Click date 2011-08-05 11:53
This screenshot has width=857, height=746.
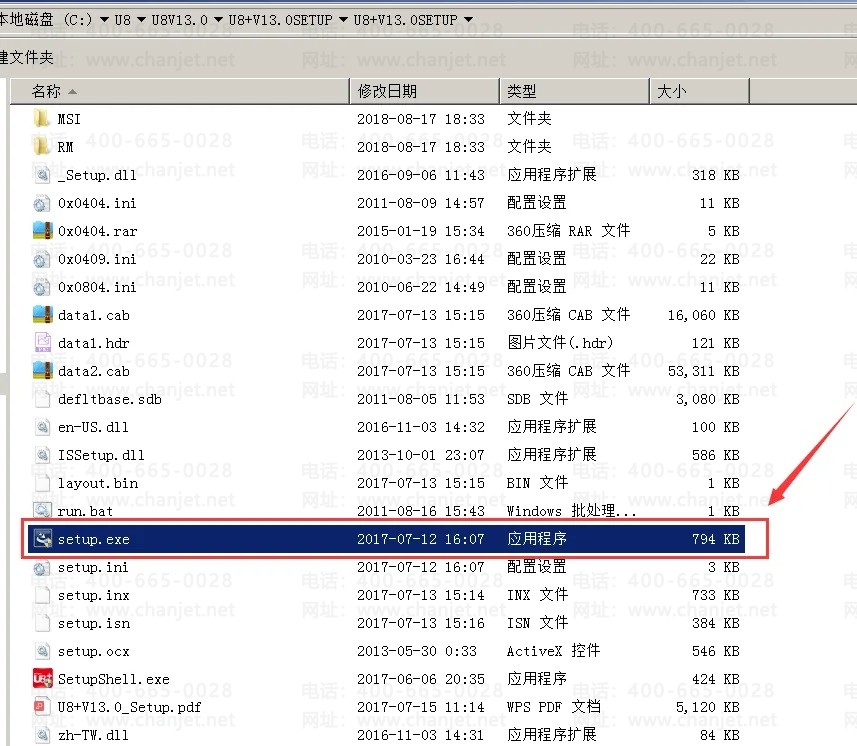click(x=420, y=400)
